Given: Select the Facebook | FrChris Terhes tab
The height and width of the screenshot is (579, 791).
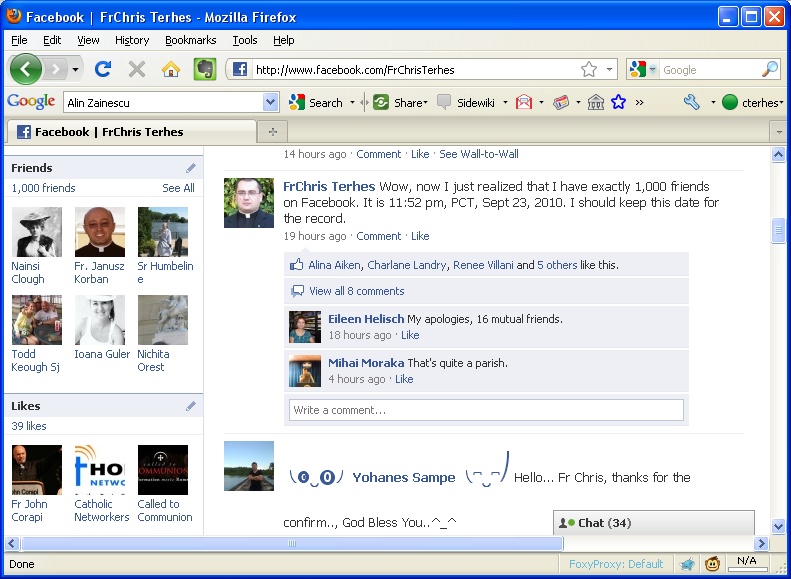Looking at the screenshot, I should (x=131, y=132).
